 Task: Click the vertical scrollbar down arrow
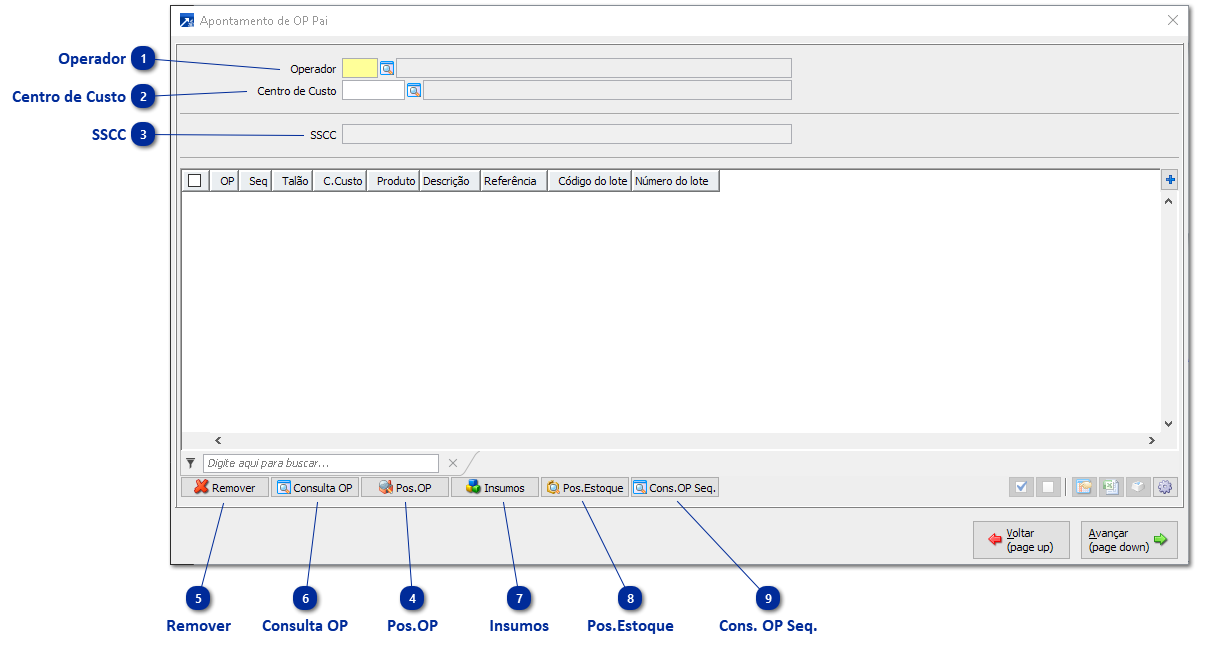1168,424
